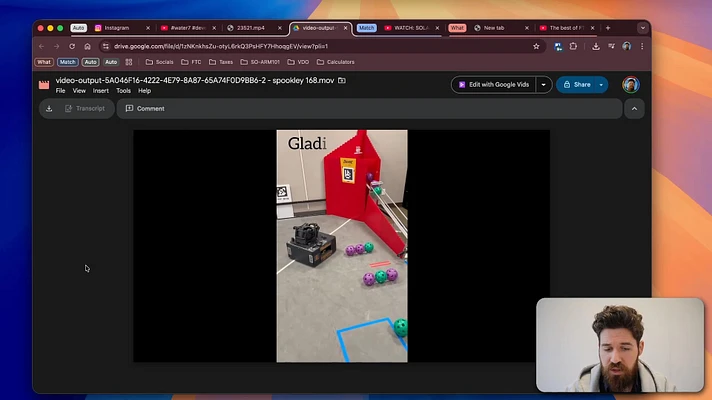
Task: Open the blue extension icon in toolbar
Action: coord(558,46)
